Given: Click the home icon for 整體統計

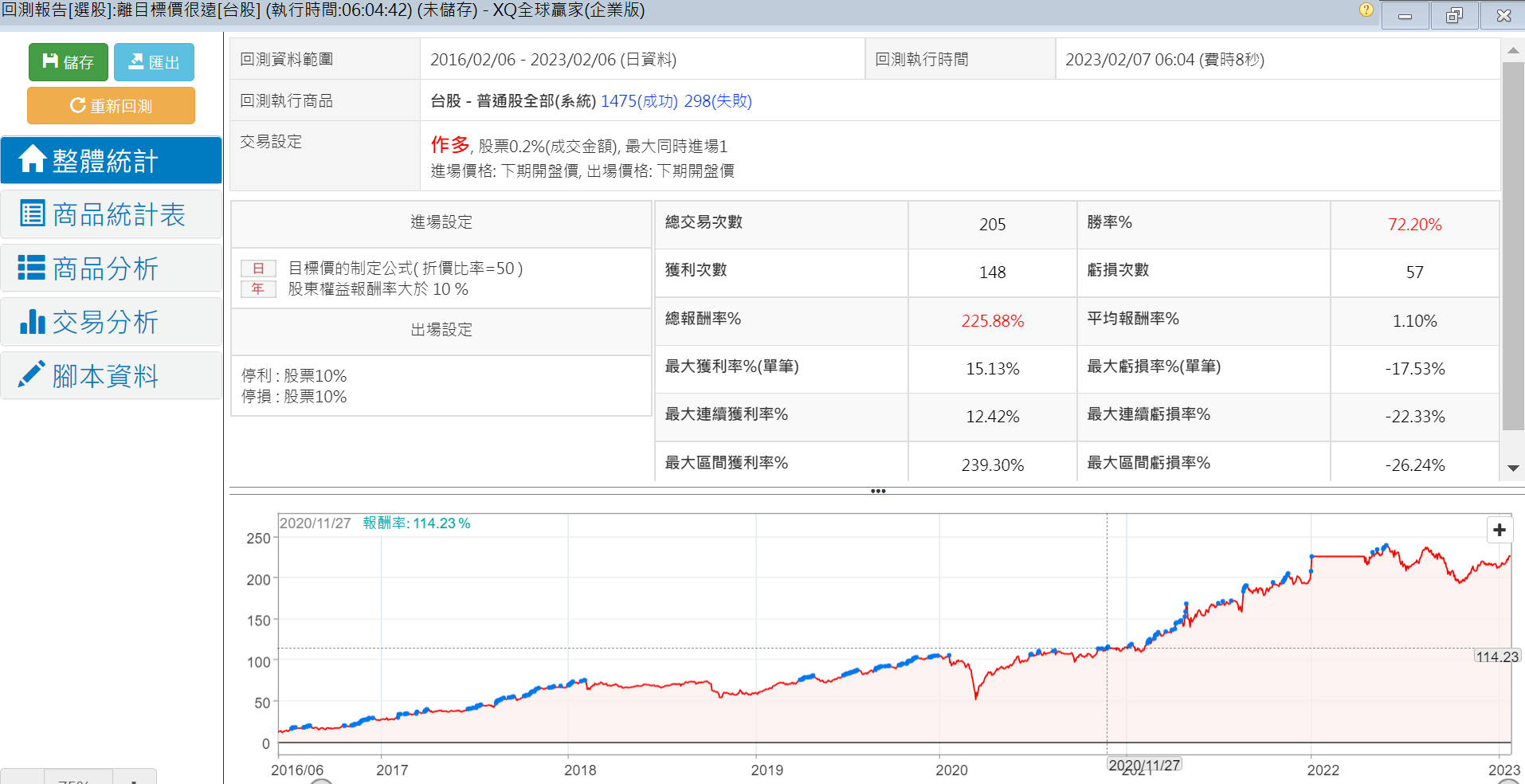Looking at the screenshot, I should (32, 159).
